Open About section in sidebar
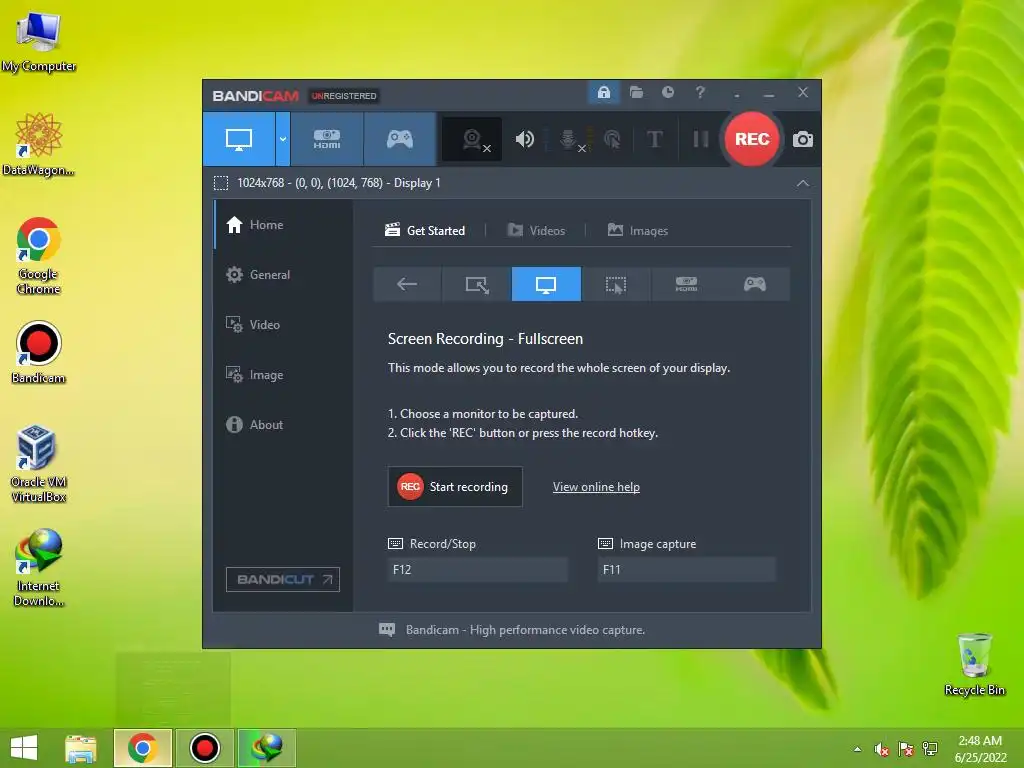 [x=283, y=424]
